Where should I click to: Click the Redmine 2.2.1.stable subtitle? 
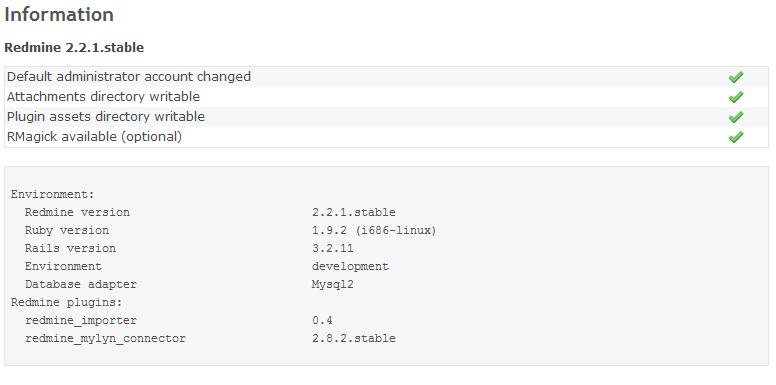pos(74,48)
